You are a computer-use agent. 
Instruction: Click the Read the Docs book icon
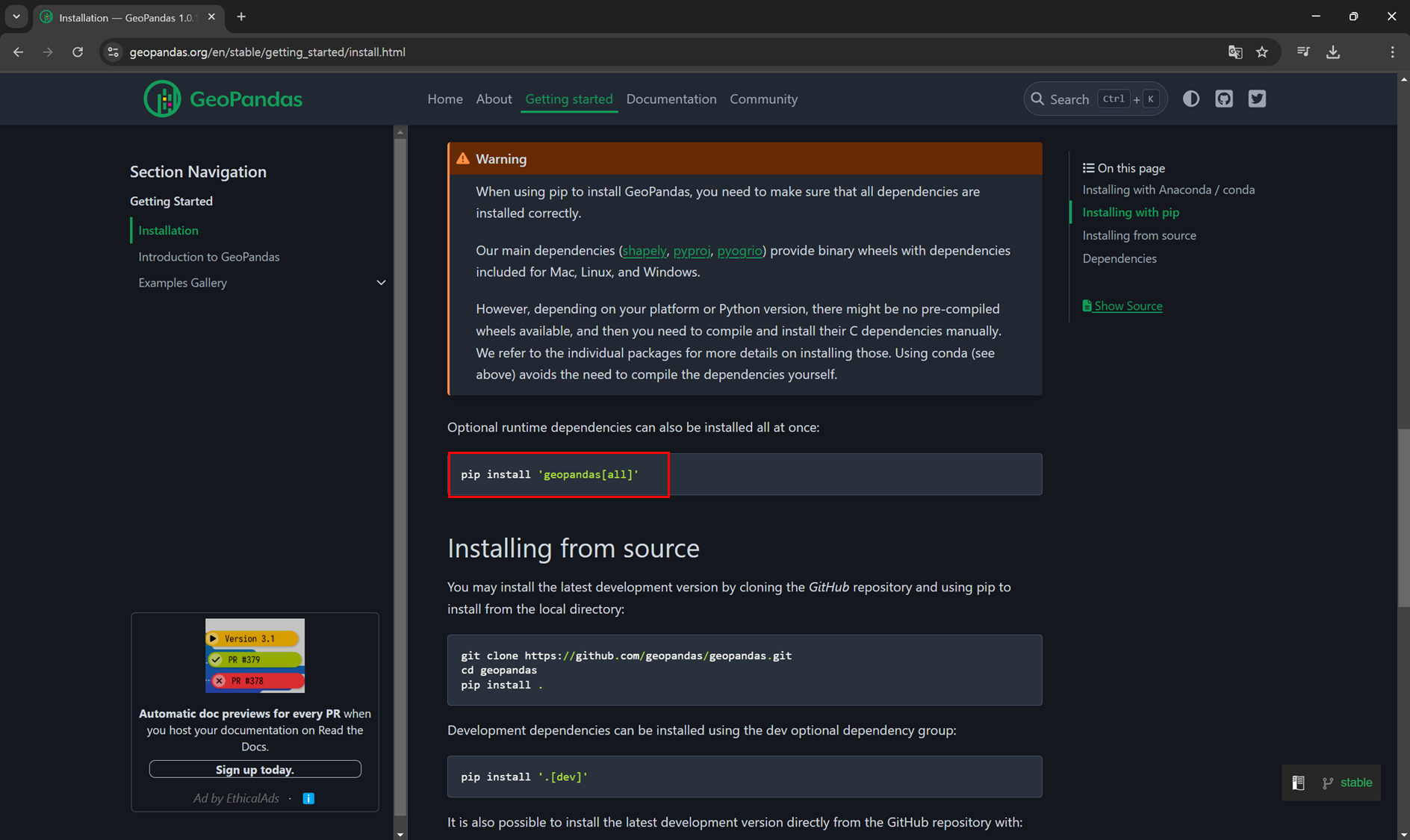click(1299, 783)
